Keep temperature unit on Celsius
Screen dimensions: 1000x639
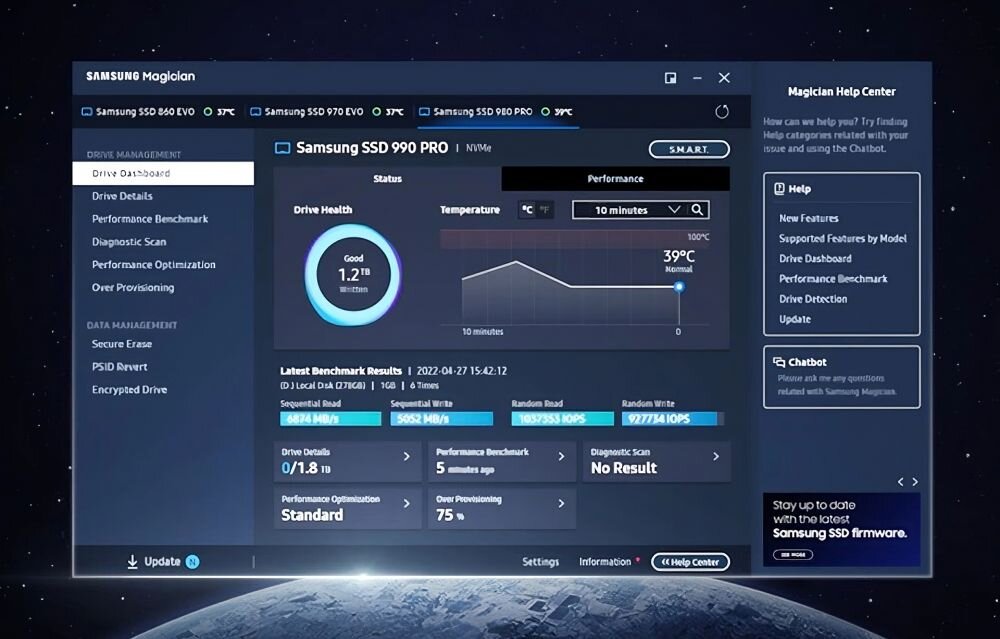(528, 210)
